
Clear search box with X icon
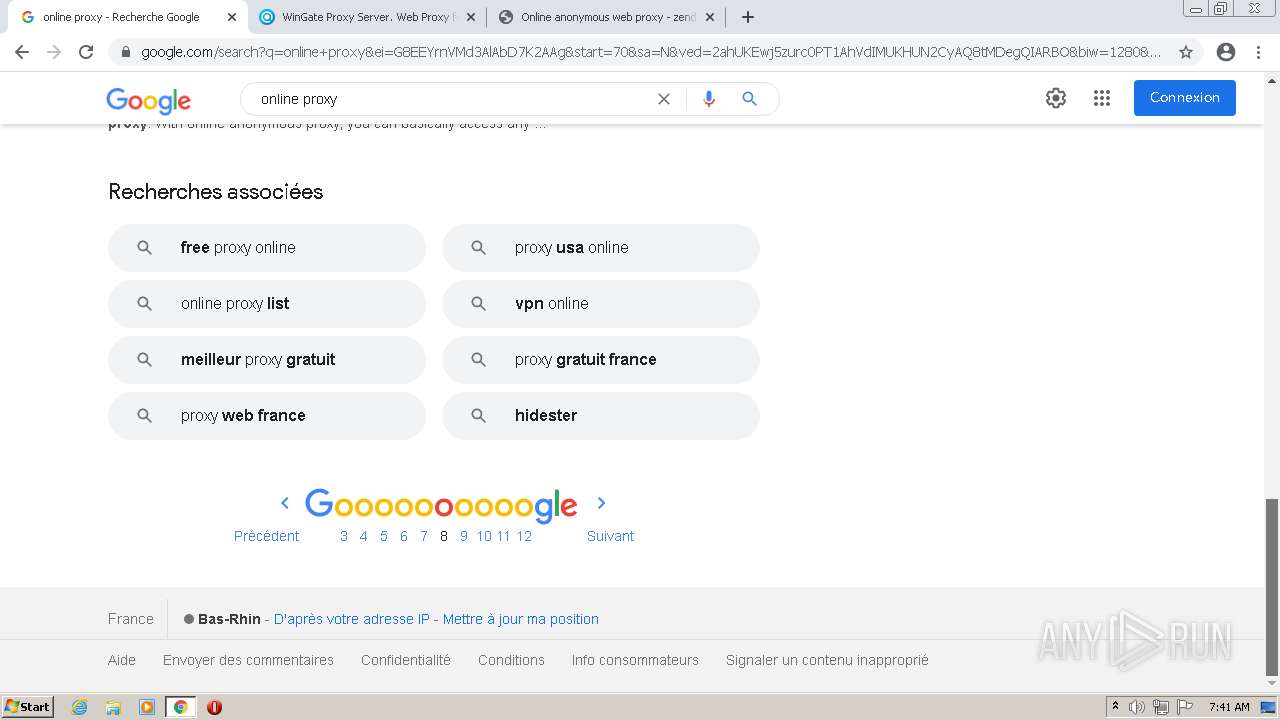pos(663,99)
